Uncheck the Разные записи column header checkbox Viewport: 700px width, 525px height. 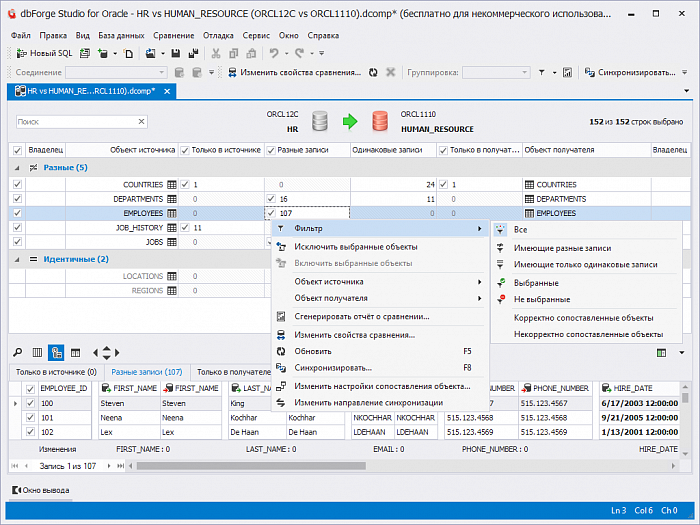(x=271, y=150)
